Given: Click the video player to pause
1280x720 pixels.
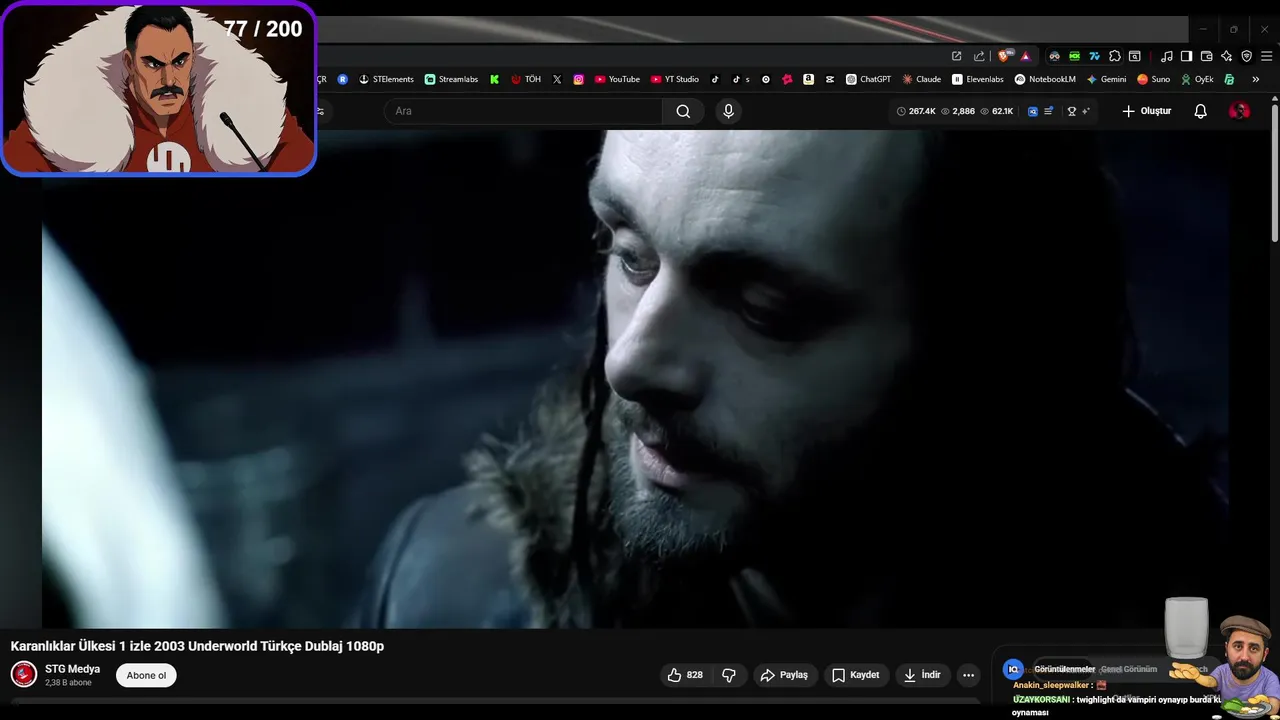Looking at the screenshot, I should pyautogui.click(x=635, y=379).
